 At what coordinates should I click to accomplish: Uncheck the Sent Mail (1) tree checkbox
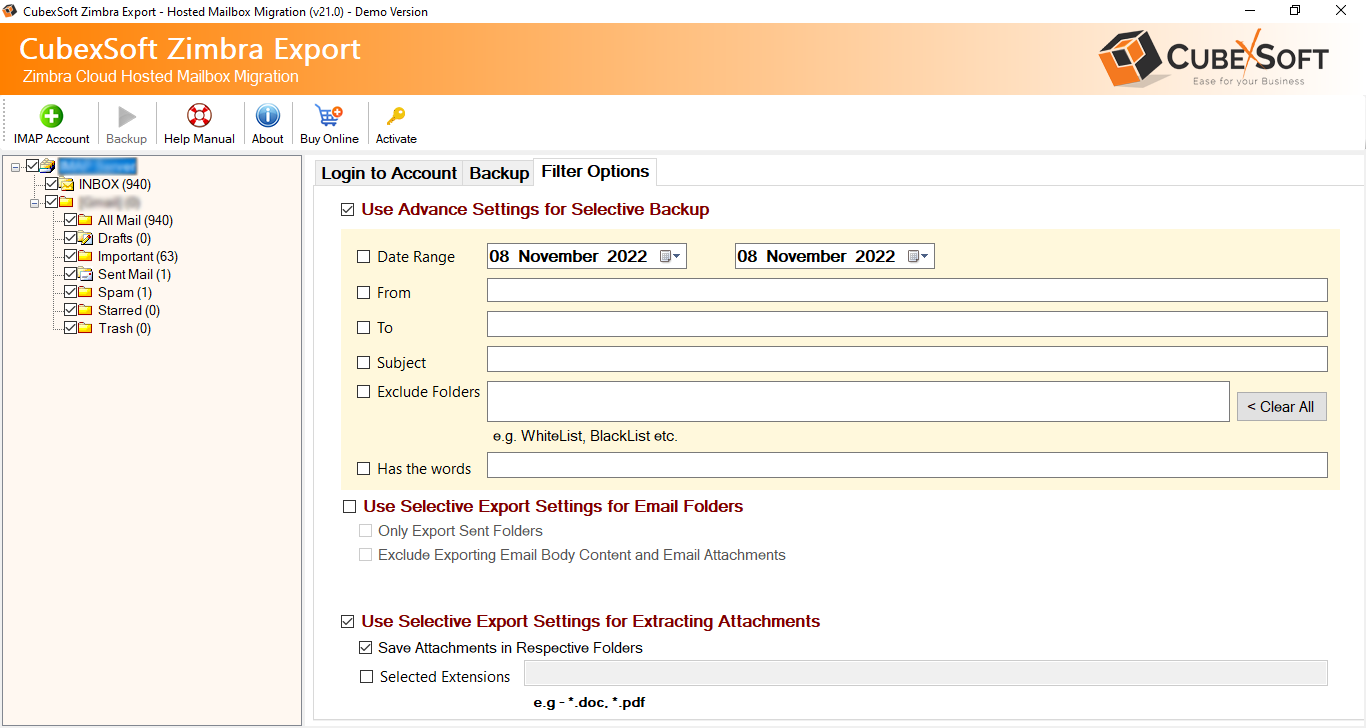coord(70,274)
